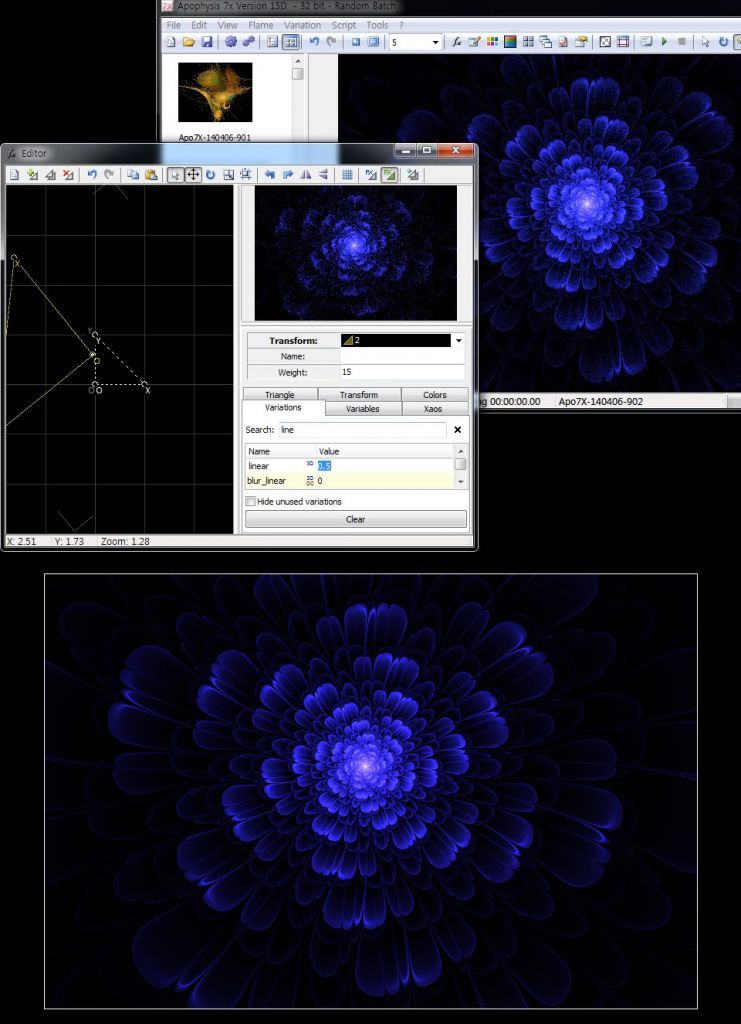Screen dimensions: 741x1024
Task: Click the Weight field showing 15
Action: click(402, 372)
